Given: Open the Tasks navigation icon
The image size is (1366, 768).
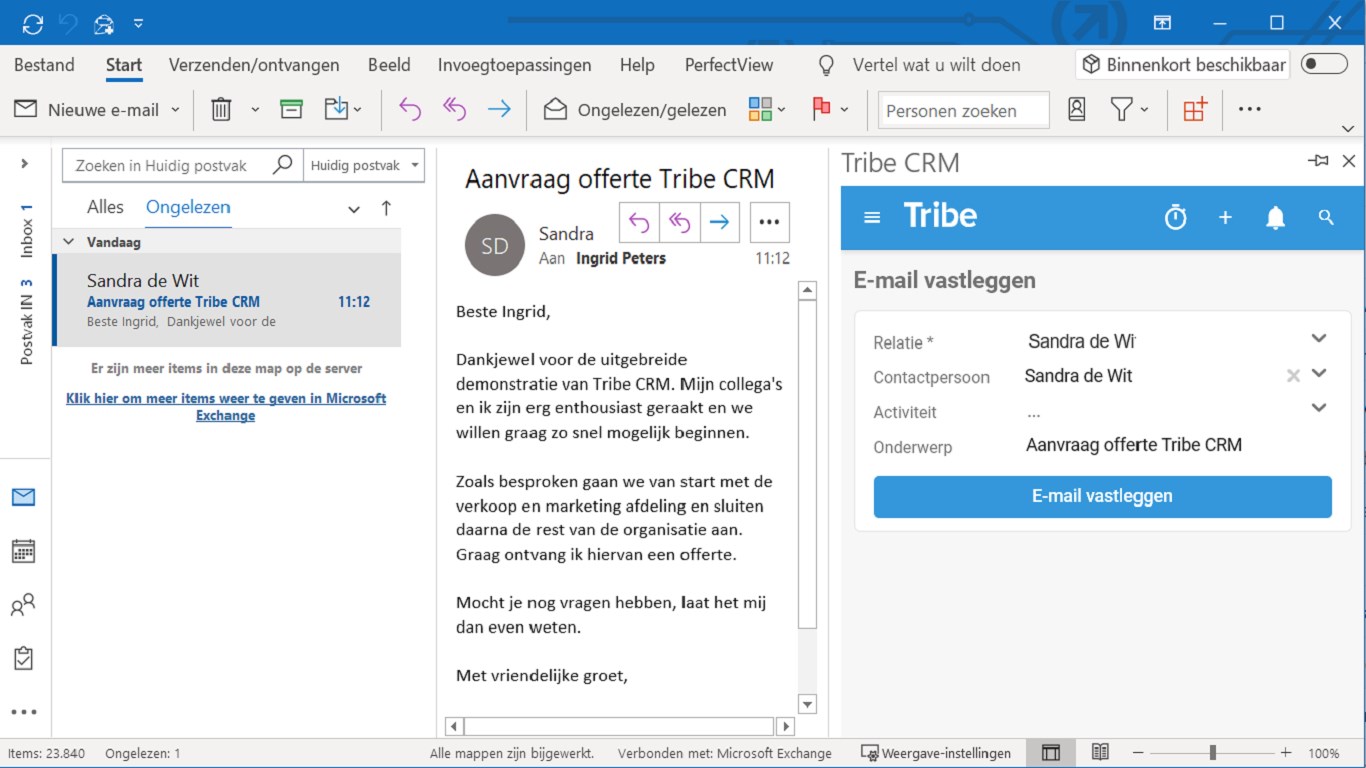Looking at the screenshot, I should [24, 658].
